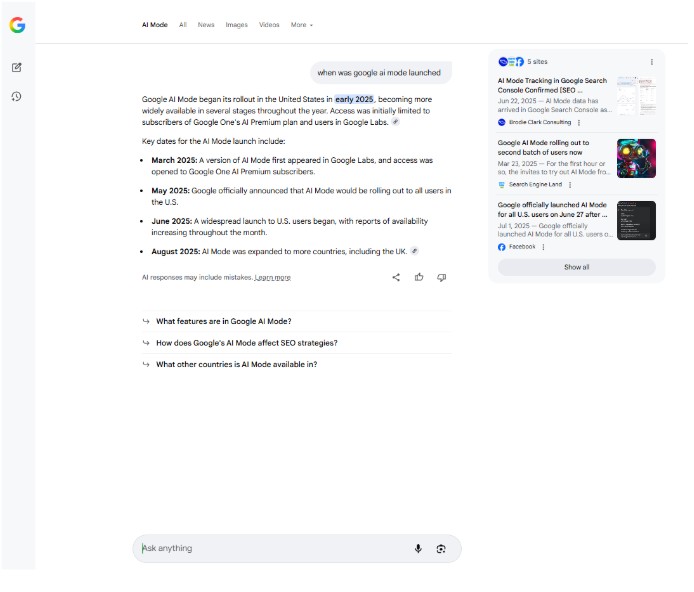The height and width of the screenshot is (592, 694).
Task: Click the Ask anything input field
Action: [270, 548]
